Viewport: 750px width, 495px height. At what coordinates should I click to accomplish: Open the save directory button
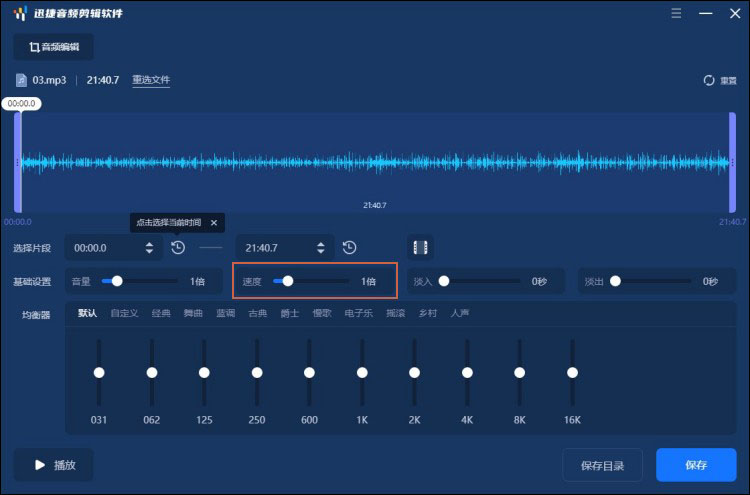pos(603,465)
